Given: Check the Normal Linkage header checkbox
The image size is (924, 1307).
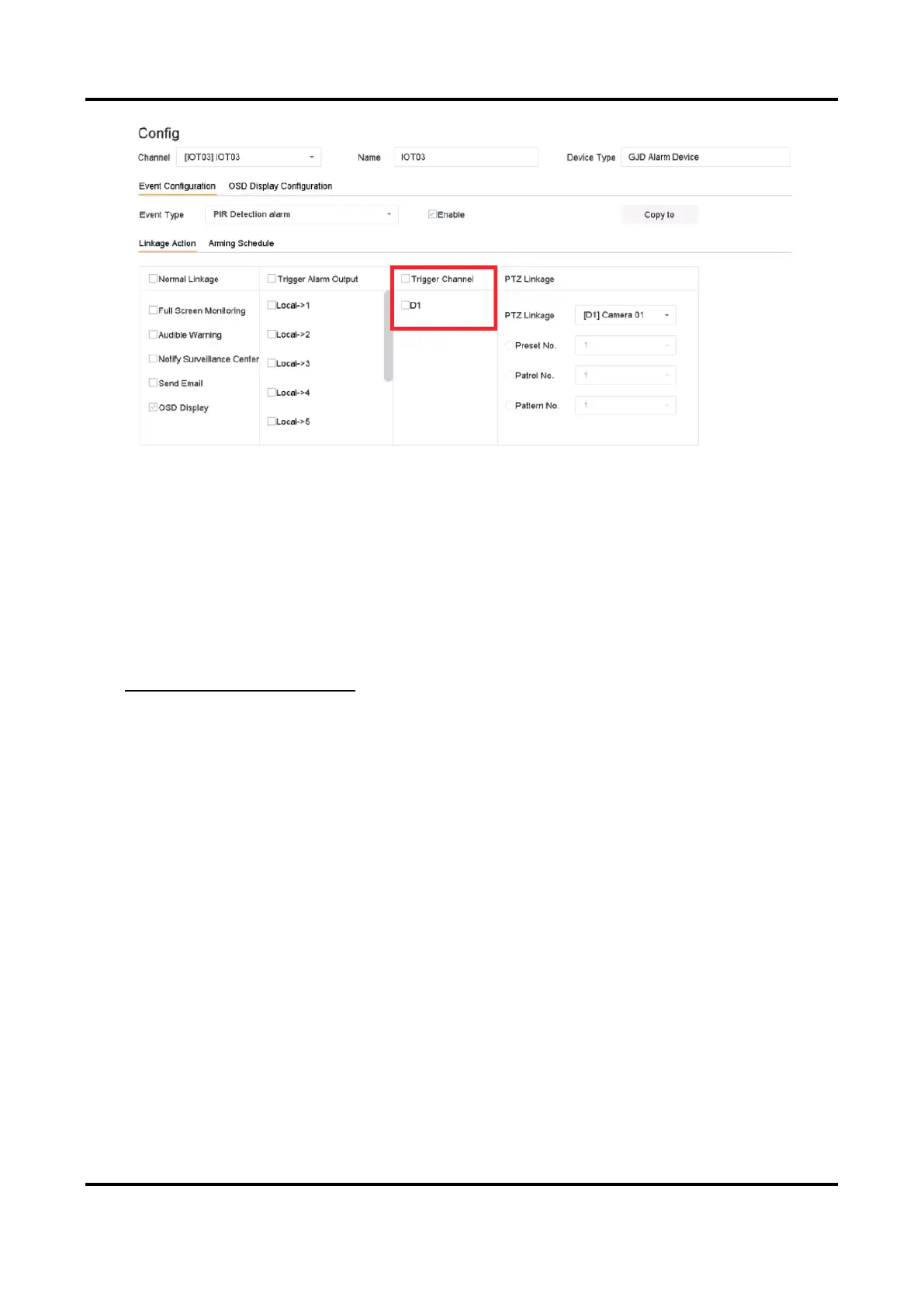Looking at the screenshot, I should click(153, 279).
